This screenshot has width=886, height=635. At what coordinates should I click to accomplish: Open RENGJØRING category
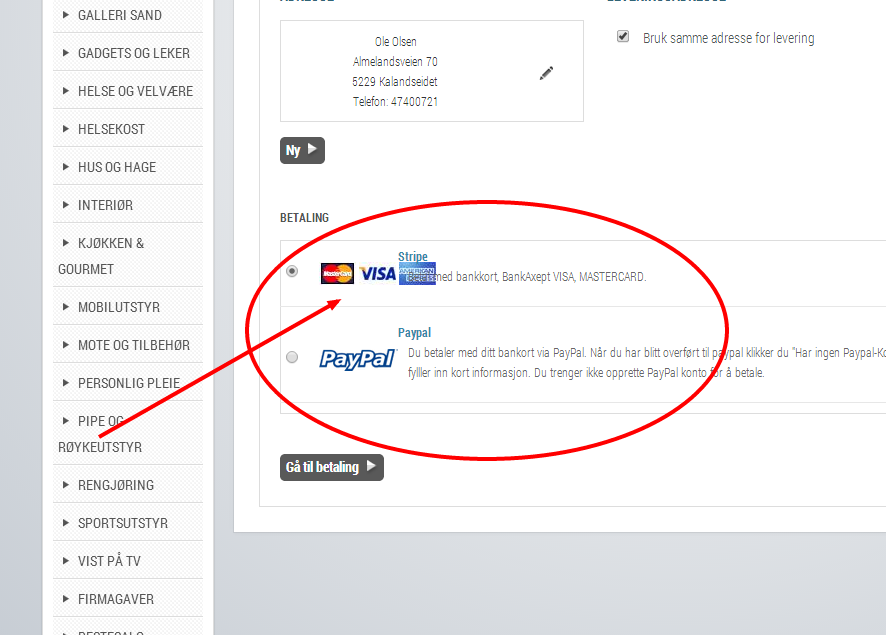pos(116,485)
